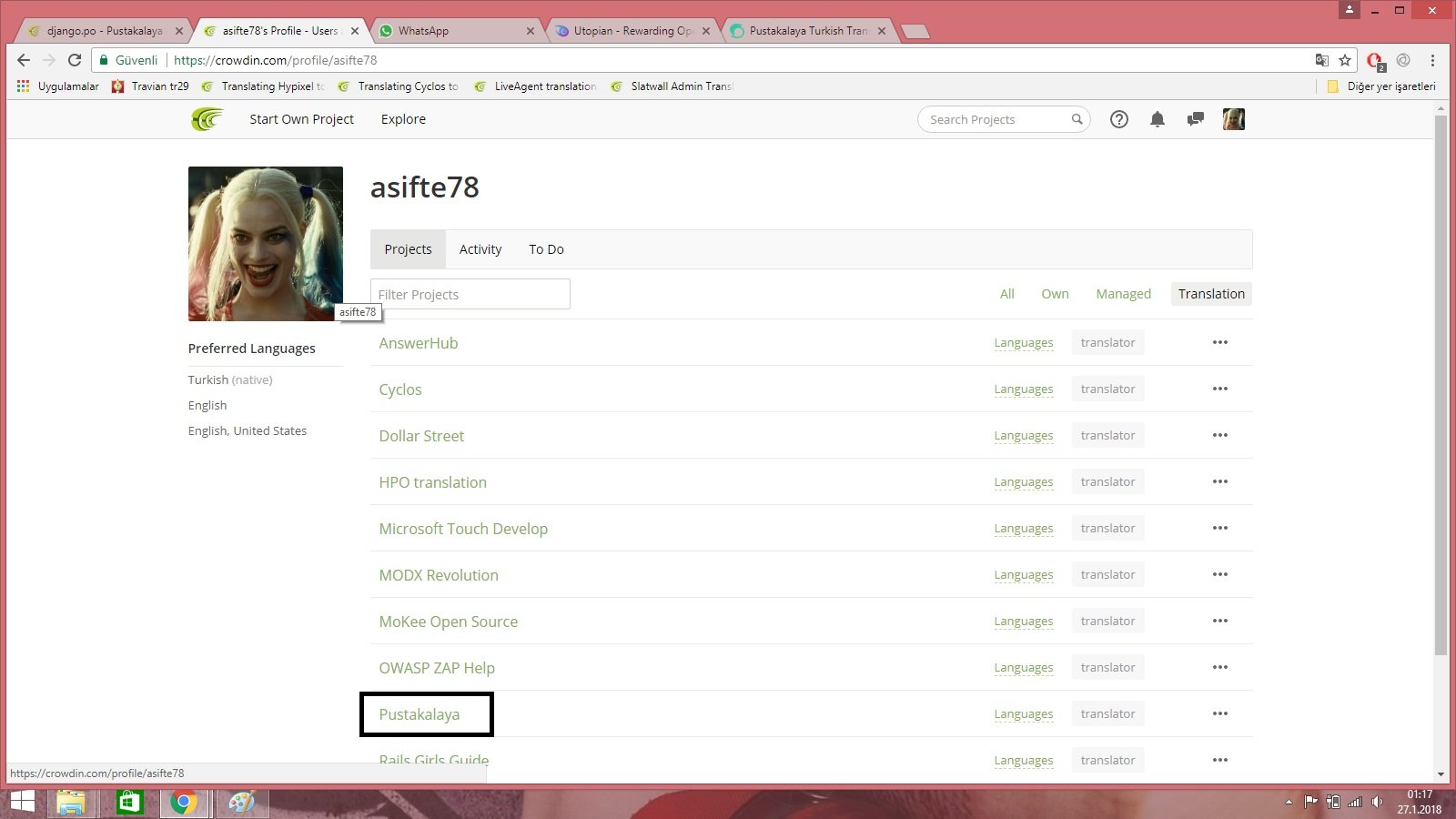
Task: Open the messages chat icon
Action: pyautogui.click(x=1196, y=119)
